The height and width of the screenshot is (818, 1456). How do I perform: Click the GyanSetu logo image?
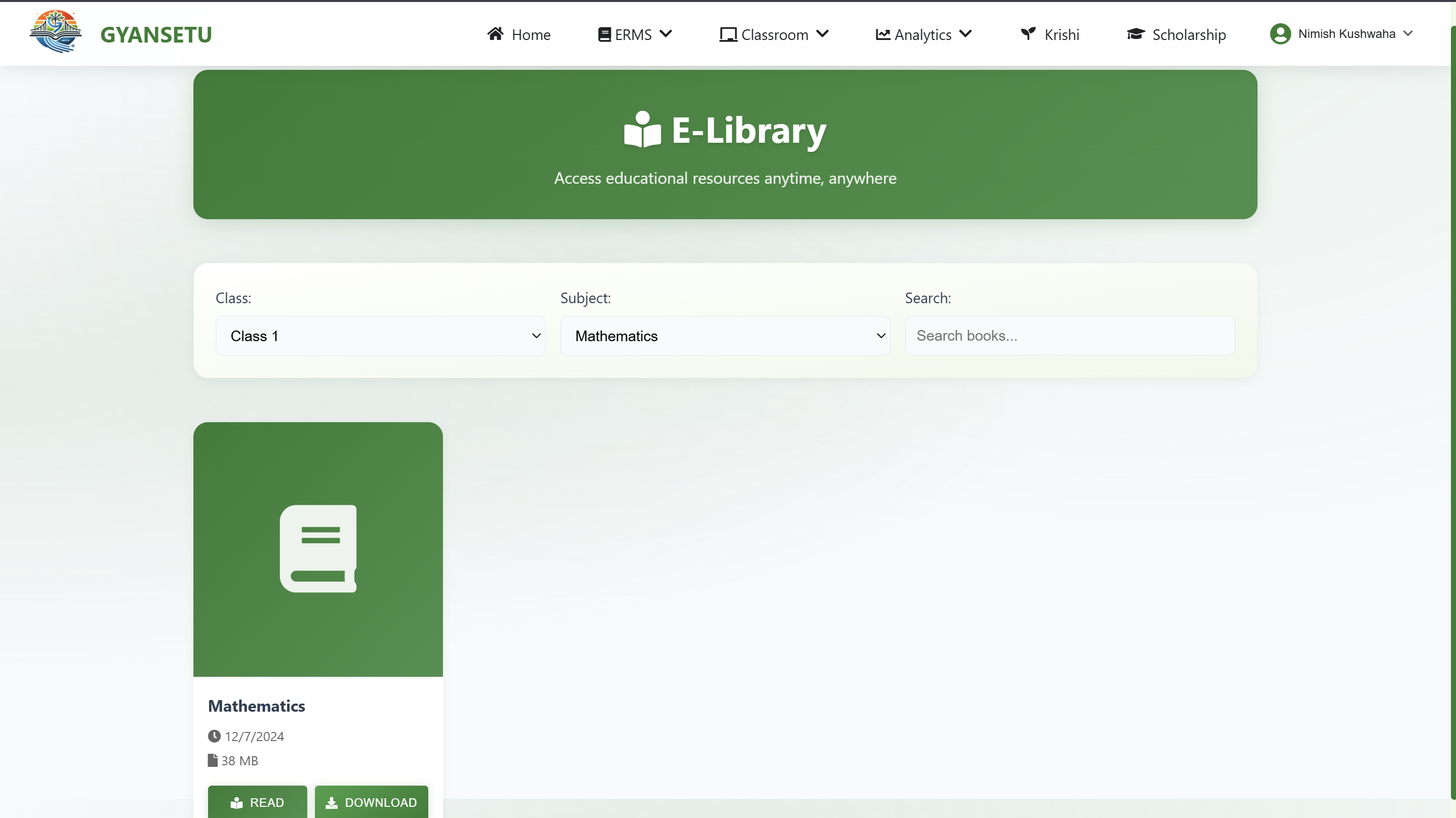55,33
